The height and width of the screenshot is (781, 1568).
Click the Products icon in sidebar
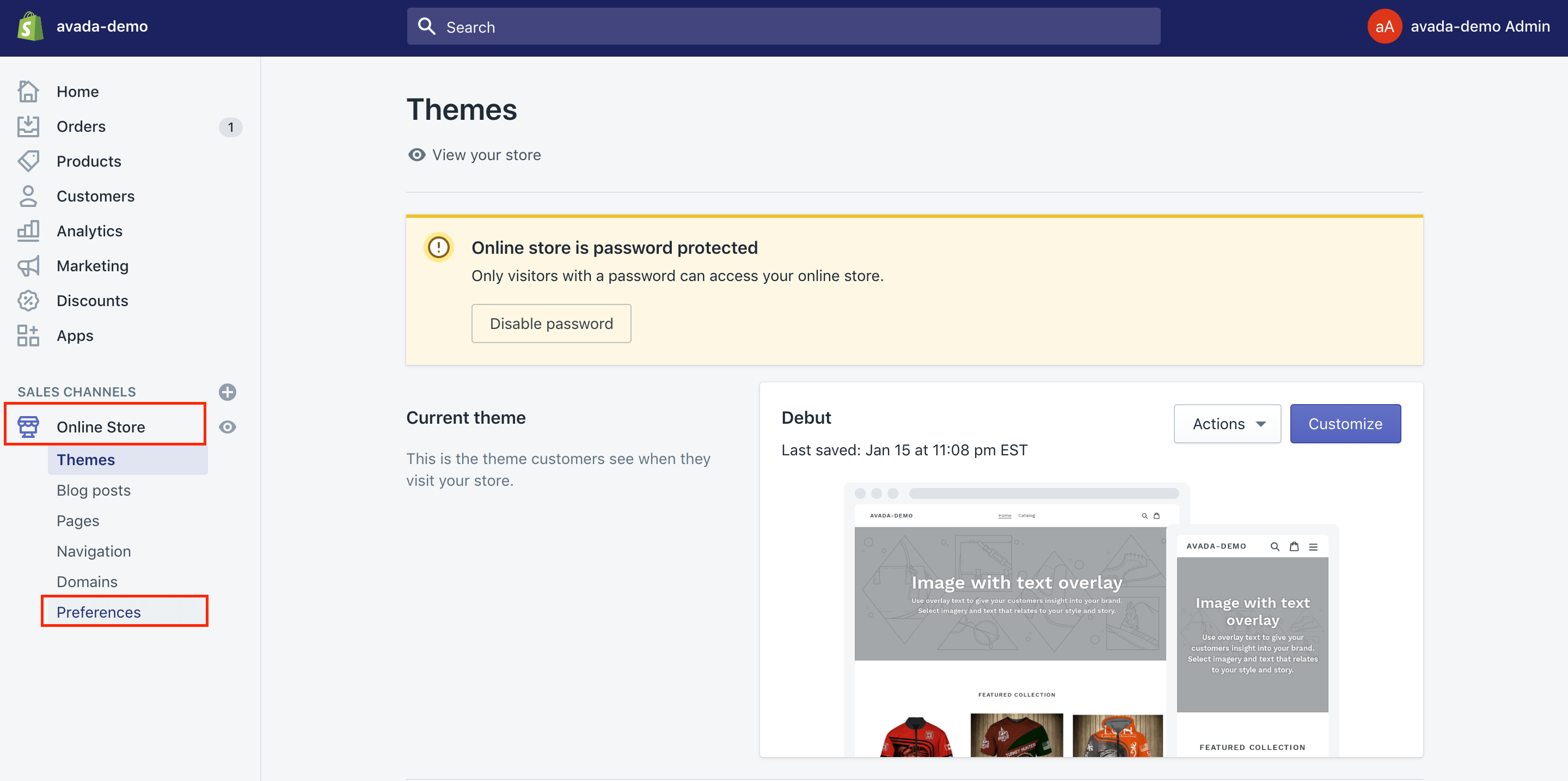pyautogui.click(x=28, y=160)
